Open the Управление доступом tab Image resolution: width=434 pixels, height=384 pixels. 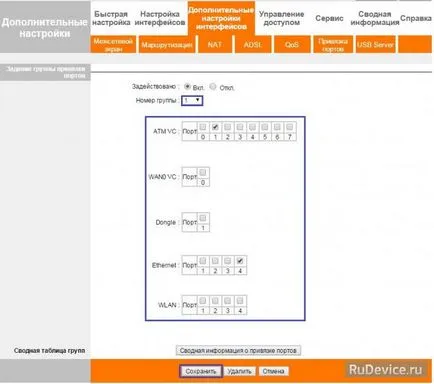[282, 18]
